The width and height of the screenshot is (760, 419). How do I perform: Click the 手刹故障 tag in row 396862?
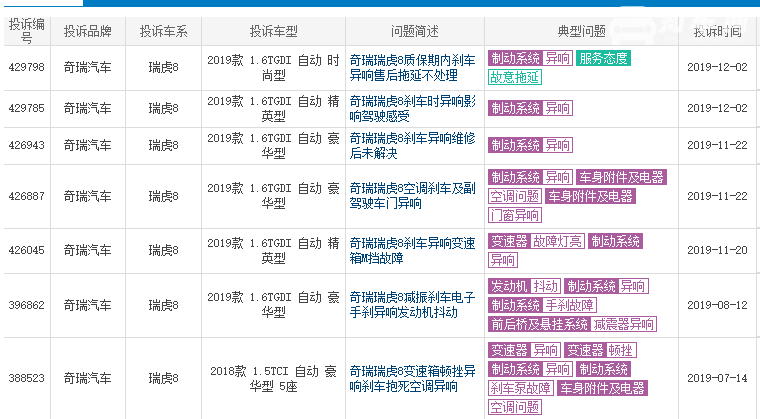pos(569,305)
